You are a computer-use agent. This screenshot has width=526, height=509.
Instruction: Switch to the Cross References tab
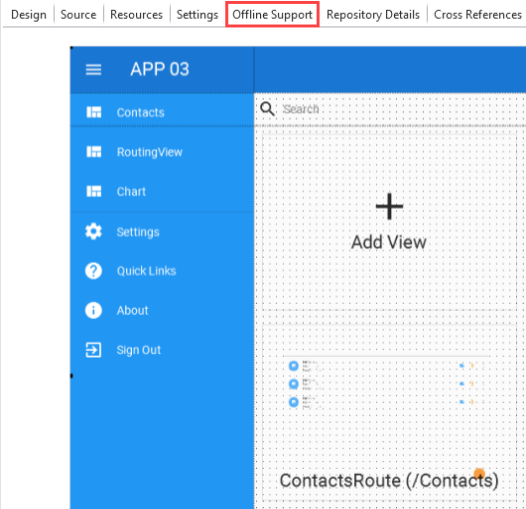[x=478, y=15]
